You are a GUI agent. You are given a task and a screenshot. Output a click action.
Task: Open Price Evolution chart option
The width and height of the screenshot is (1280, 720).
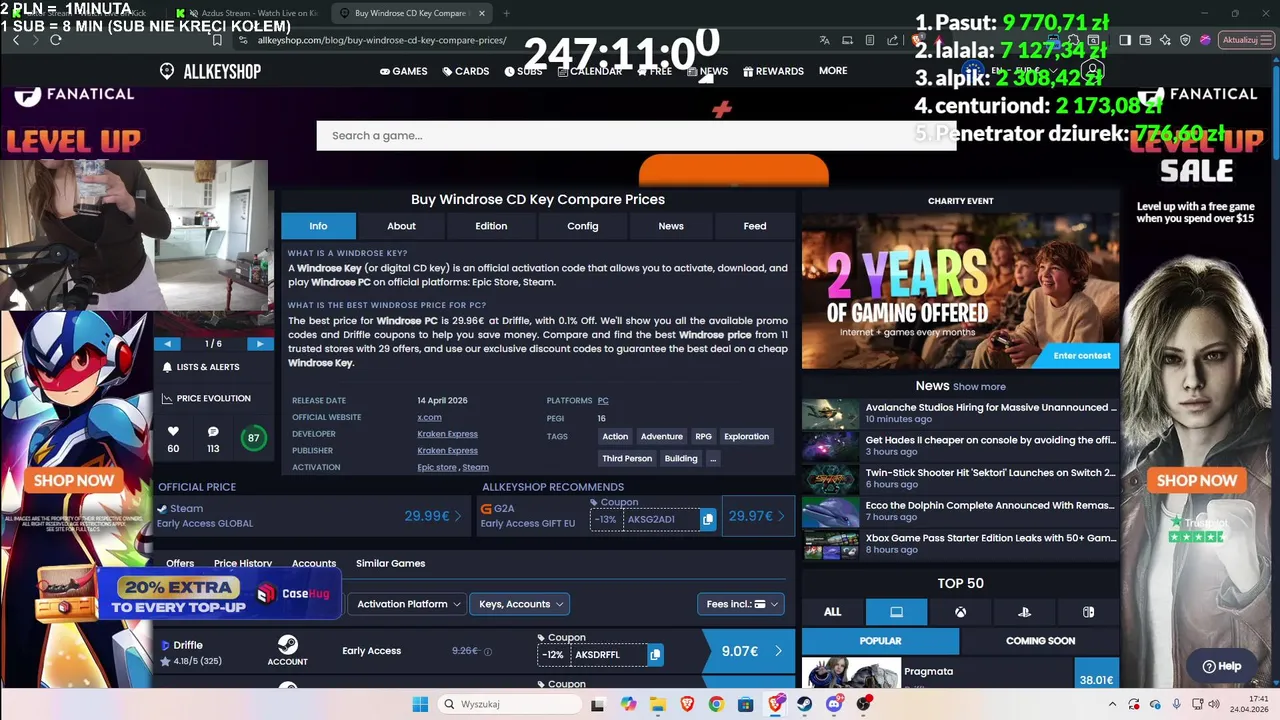pyautogui.click(x=206, y=398)
